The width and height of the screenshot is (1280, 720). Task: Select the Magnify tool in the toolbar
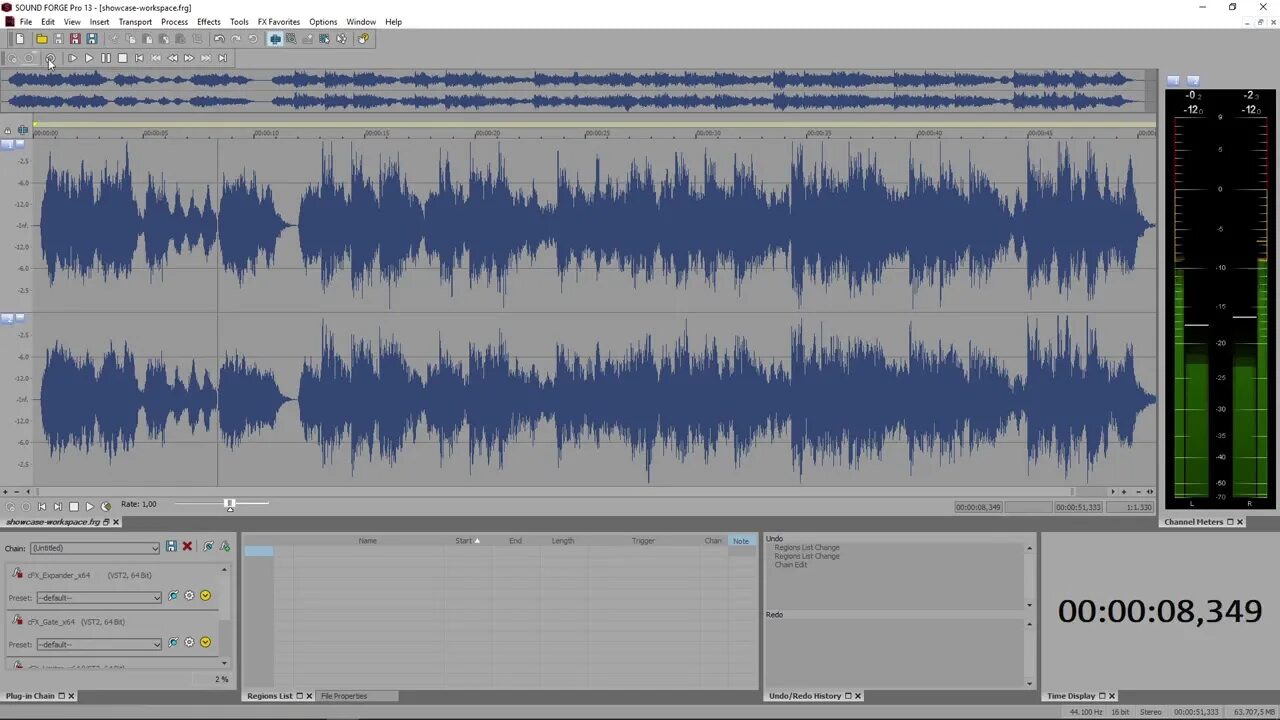(291, 39)
